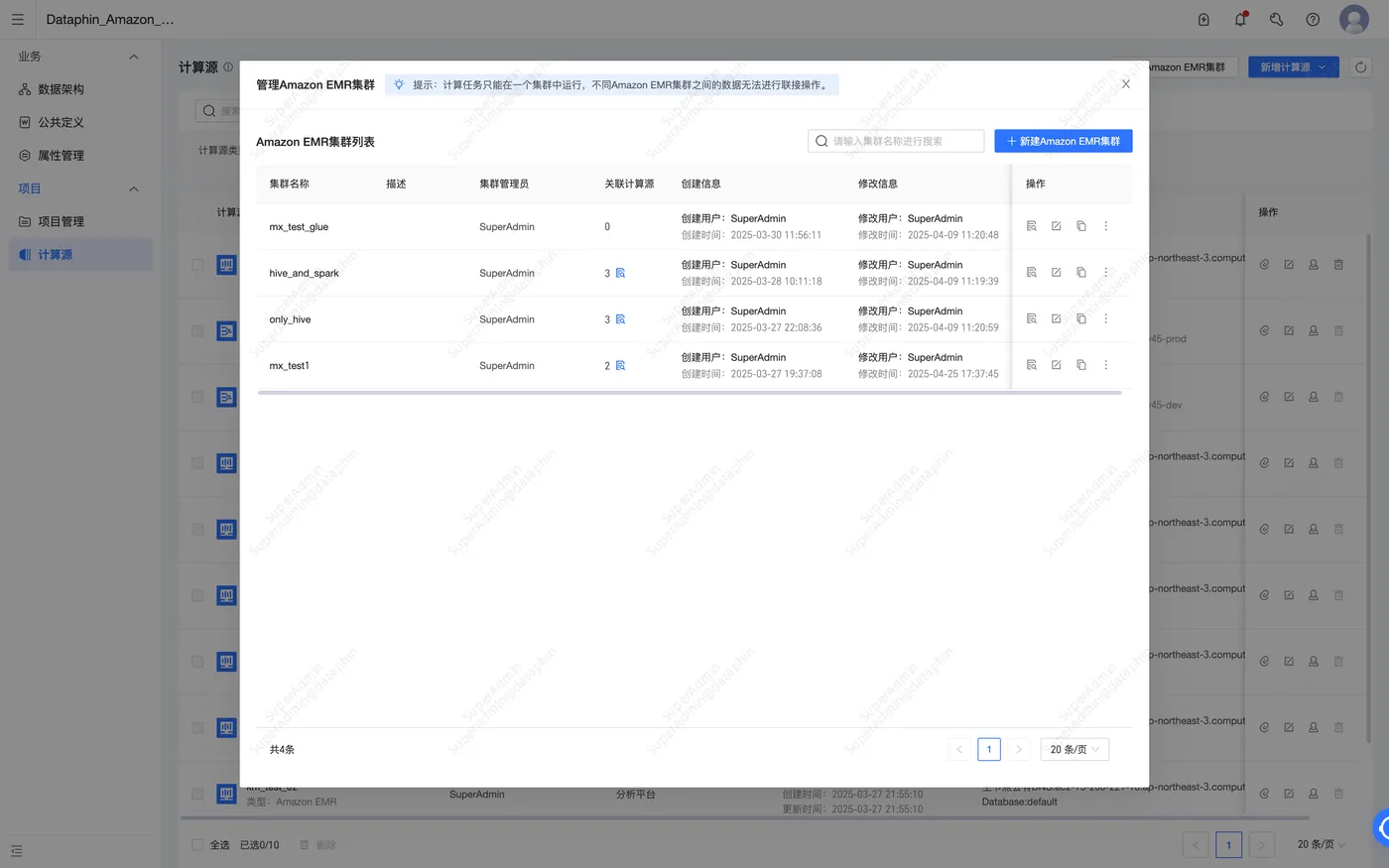1389x868 pixels.
Task: Click background Amazon EMR集群 button behind the modal
Action: click(1192, 66)
